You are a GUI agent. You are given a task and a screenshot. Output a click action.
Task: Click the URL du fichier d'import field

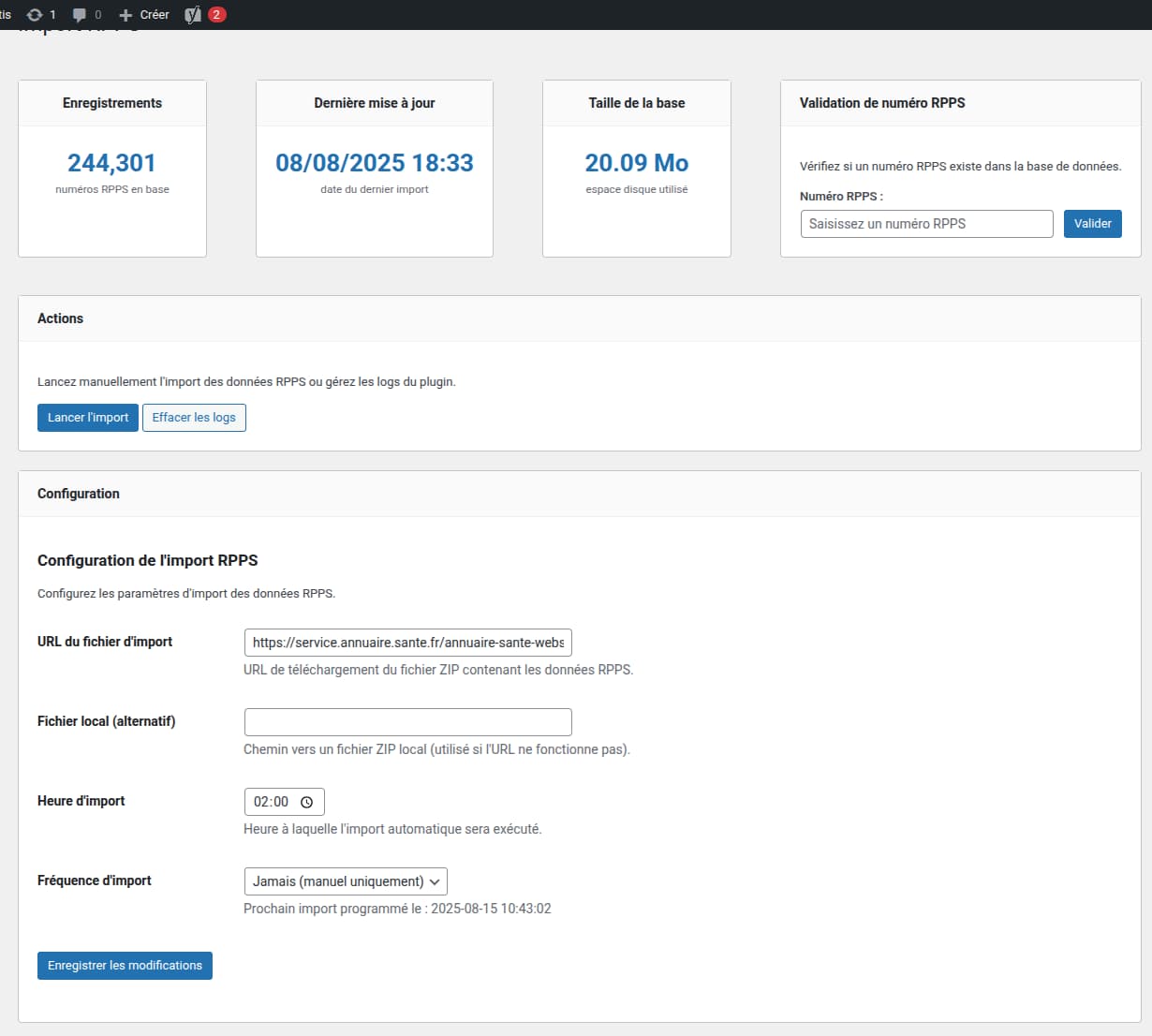407,643
